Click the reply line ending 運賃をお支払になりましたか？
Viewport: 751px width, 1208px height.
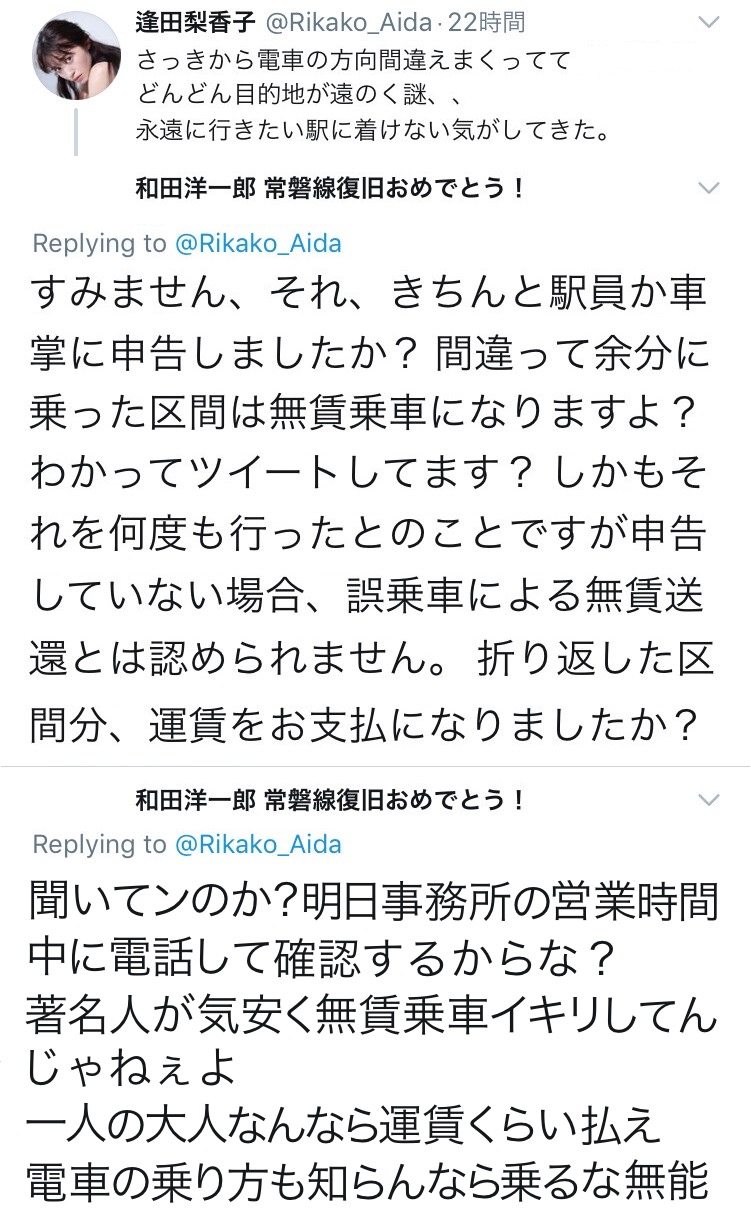point(365,725)
